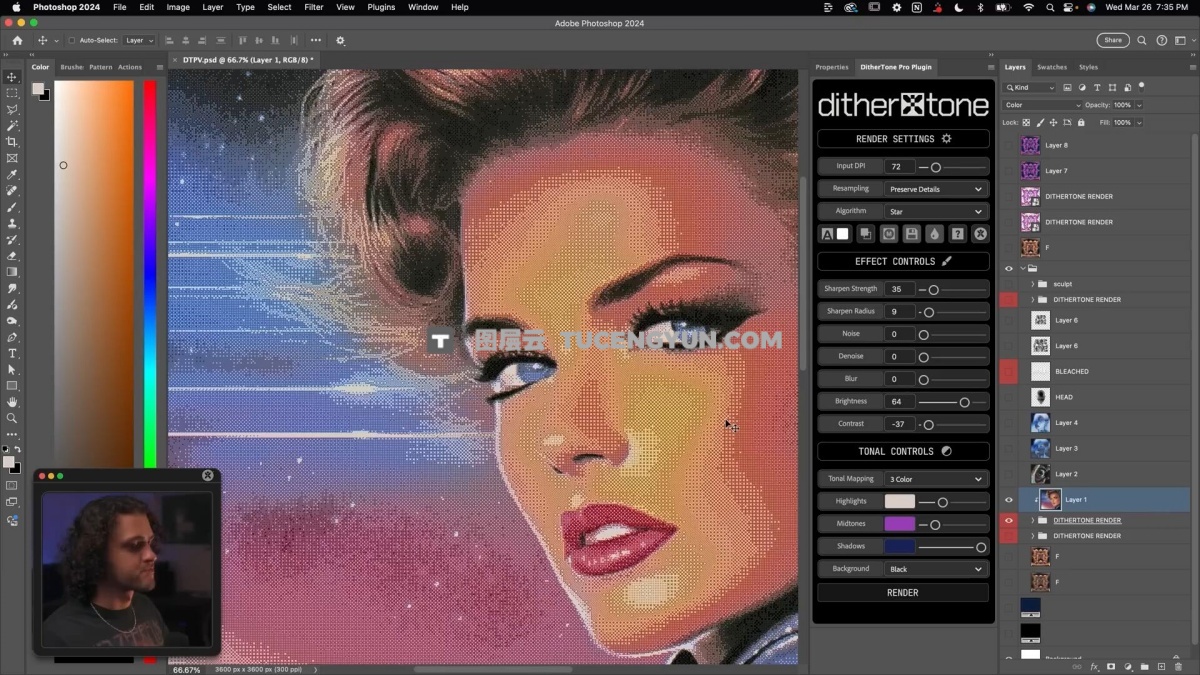Toggle visibility of Layer 4
This screenshot has height=675, width=1200.
pos(1008,423)
